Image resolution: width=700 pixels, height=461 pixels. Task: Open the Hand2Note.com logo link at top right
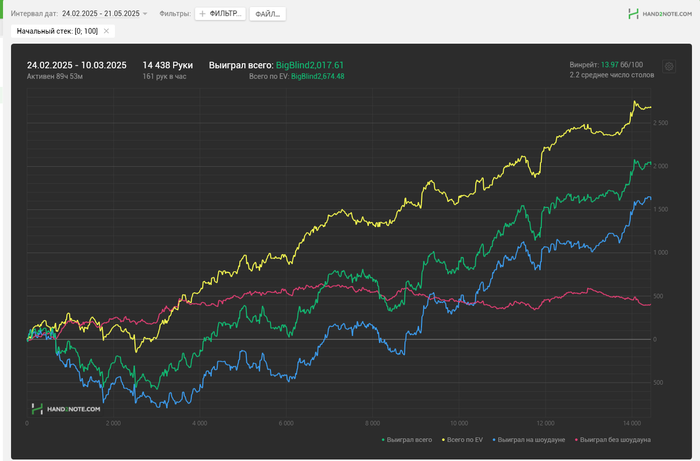coord(660,14)
